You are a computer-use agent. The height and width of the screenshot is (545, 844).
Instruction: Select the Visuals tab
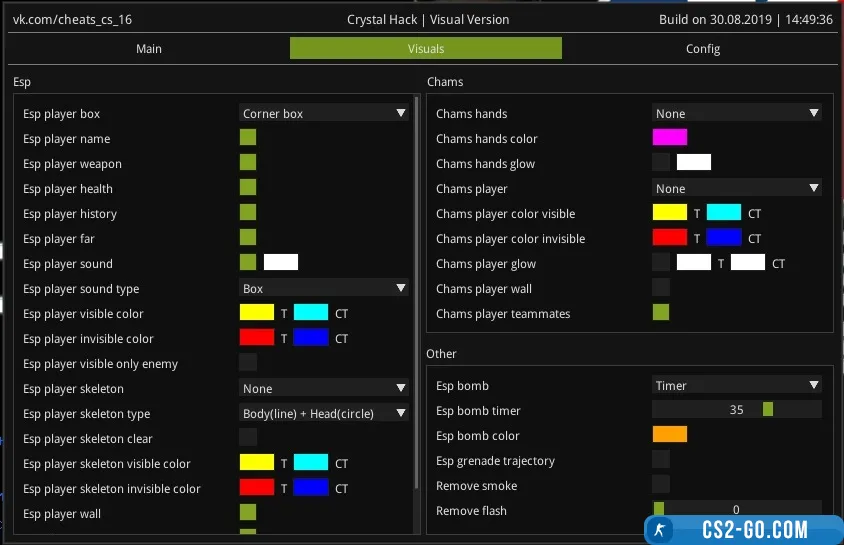coord(426,48)
